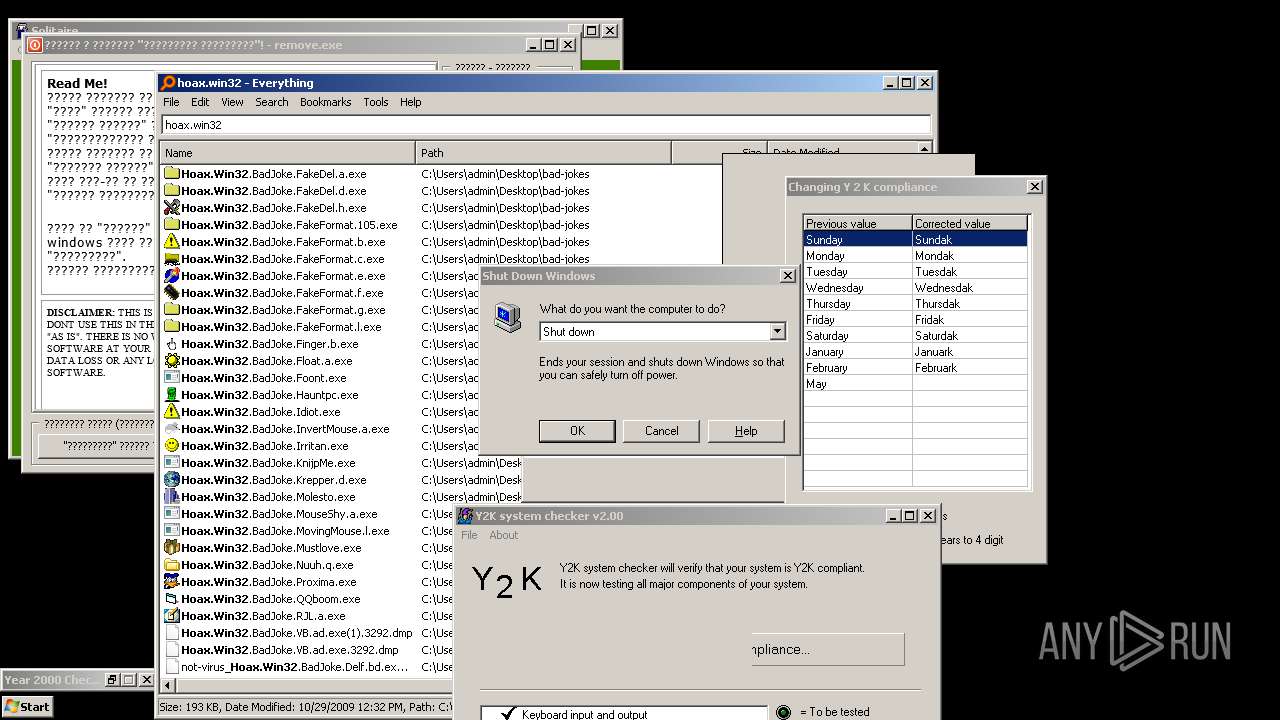This screenshot has height=720, width=1280.
Task: Sort results by the Name column header
Action: 288,153
